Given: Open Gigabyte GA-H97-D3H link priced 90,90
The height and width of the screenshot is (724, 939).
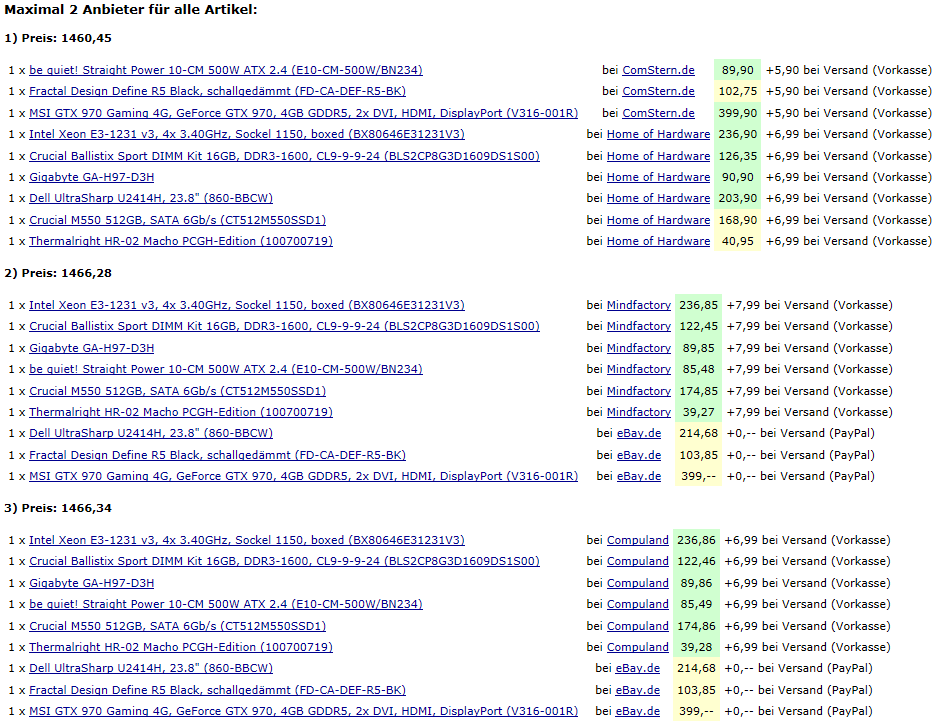Looking at the screenshot, I should point(92,177).
